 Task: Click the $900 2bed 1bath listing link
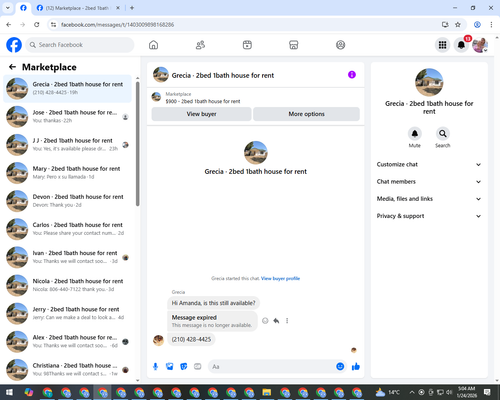click(203, 101)
